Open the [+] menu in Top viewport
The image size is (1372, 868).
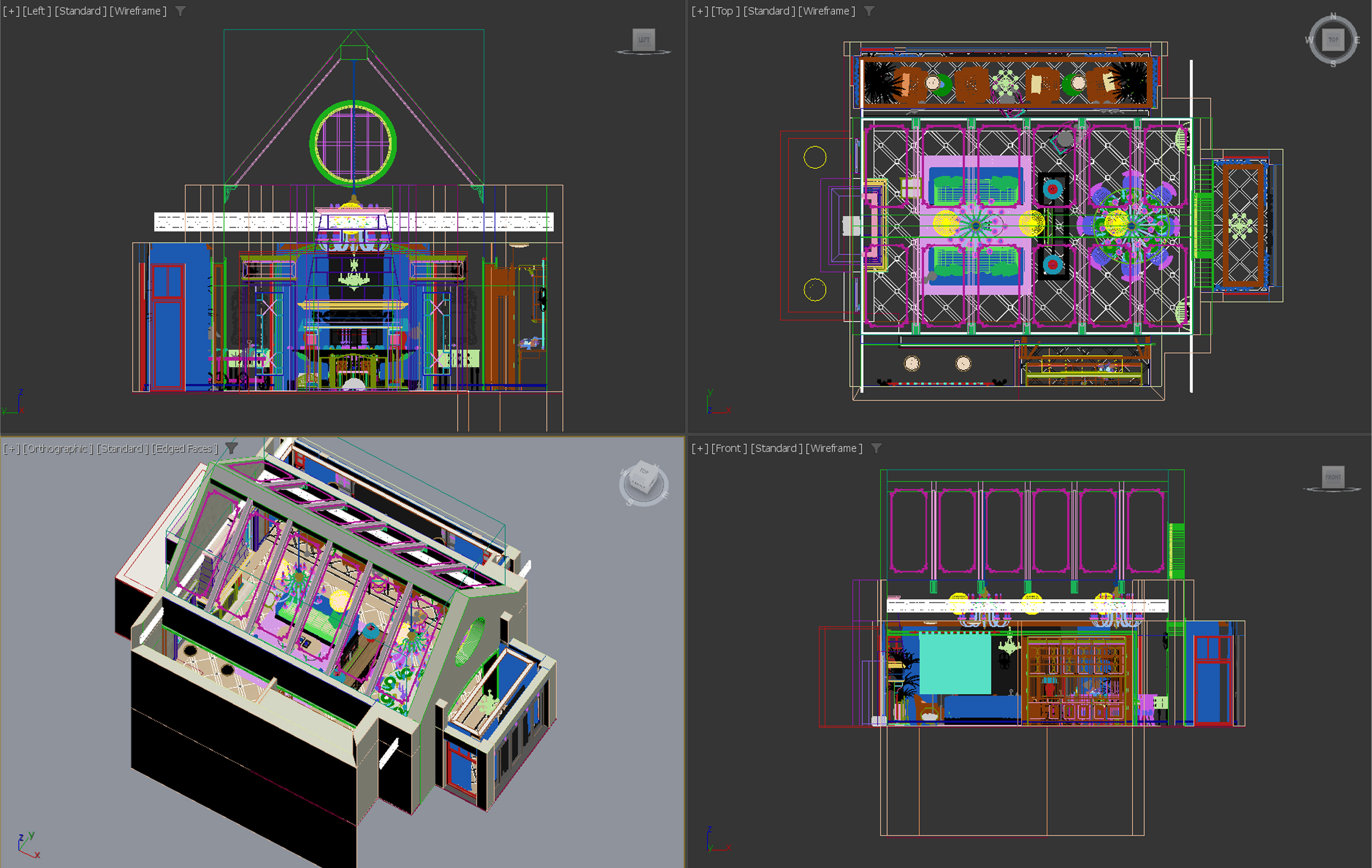(x=700, y=11)
